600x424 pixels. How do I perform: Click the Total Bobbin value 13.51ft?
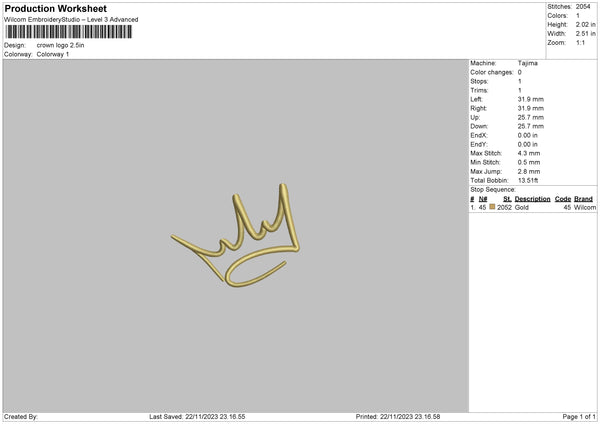528,180
